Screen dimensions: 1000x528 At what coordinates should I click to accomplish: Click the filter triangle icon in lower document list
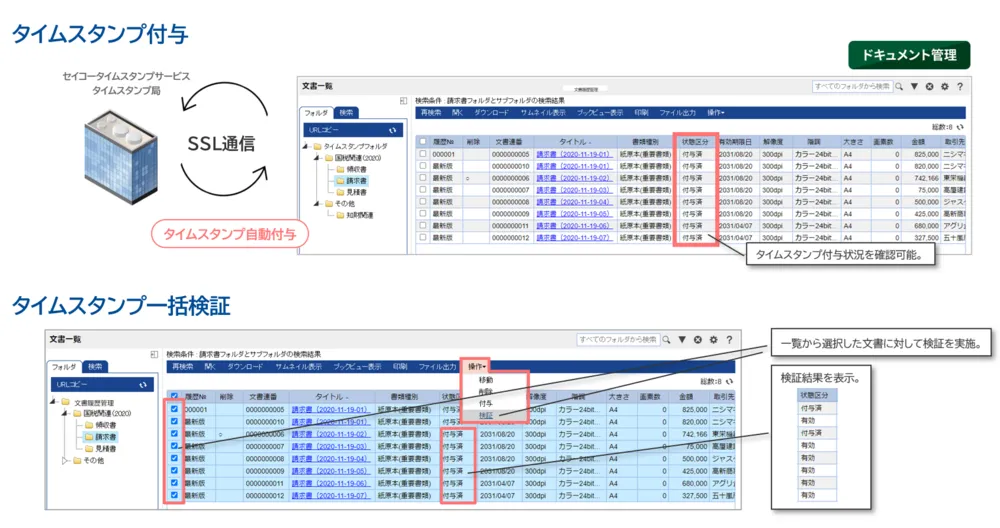[x=682, y=340]
